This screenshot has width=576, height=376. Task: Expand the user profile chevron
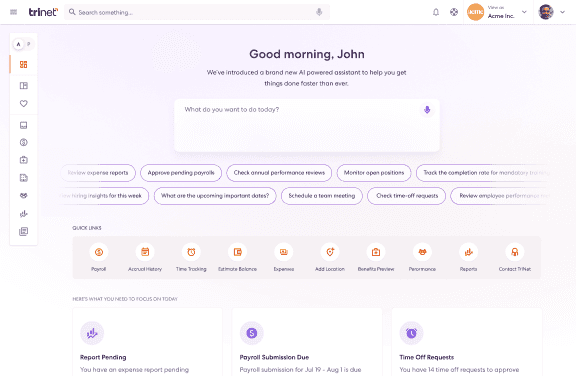[x=562, y=12]
